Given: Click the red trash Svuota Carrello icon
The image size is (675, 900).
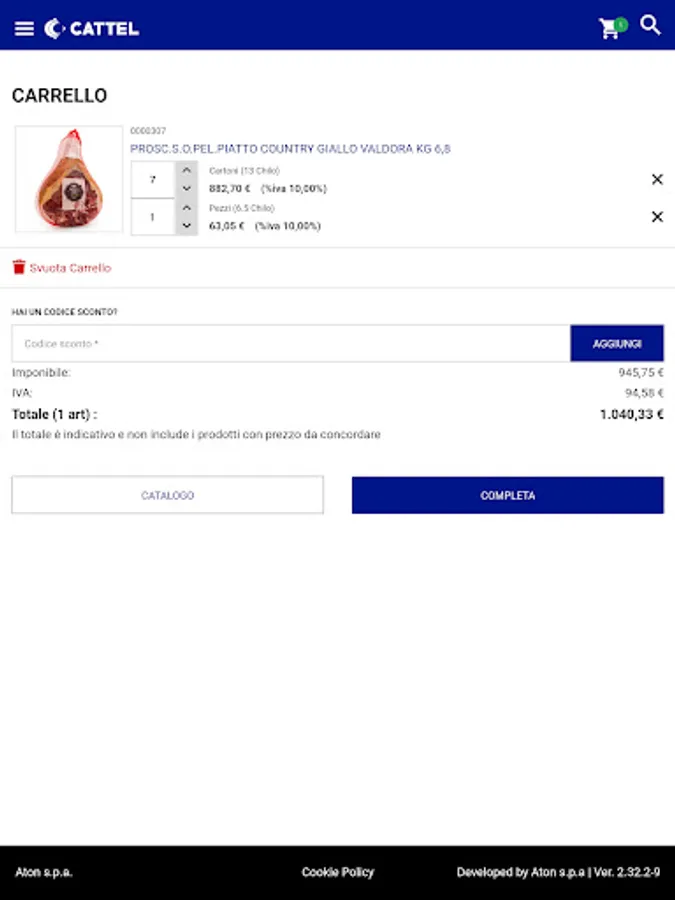Looking at the screenshot, I should click(x=19, y=267).
